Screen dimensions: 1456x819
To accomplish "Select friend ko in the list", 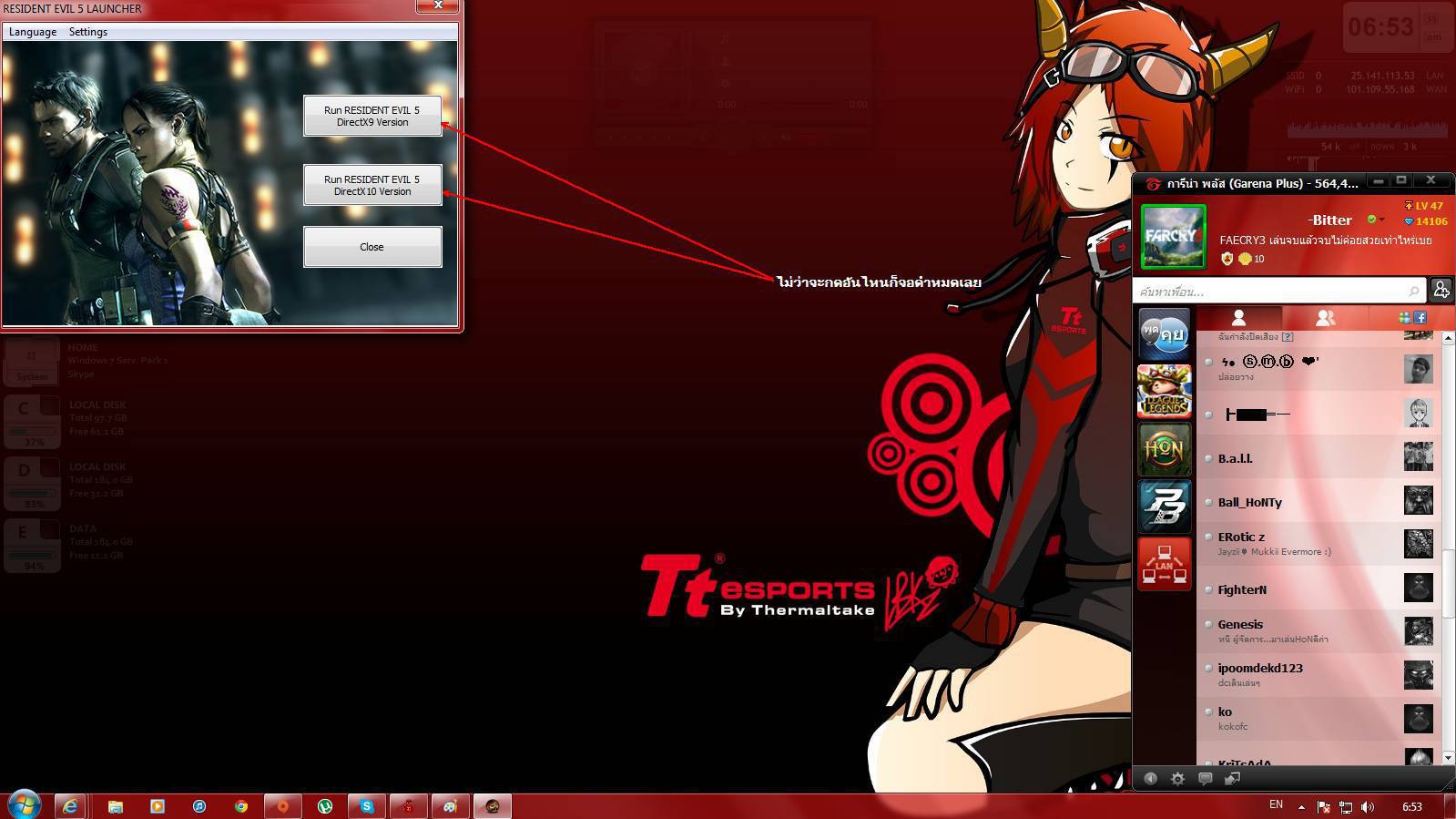I will 1319,719.
